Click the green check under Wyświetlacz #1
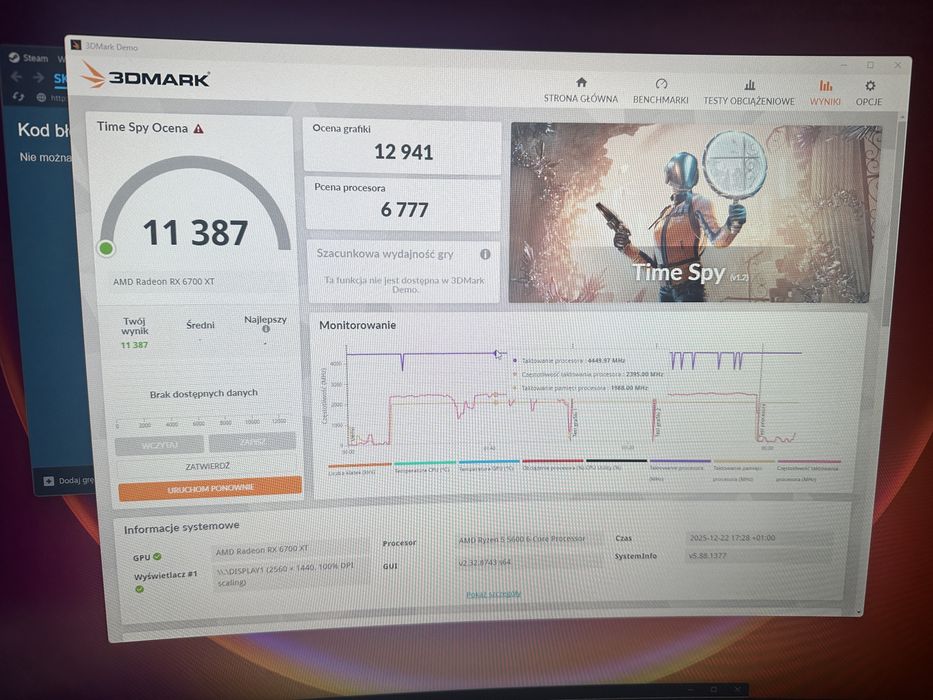 [139, 589]
